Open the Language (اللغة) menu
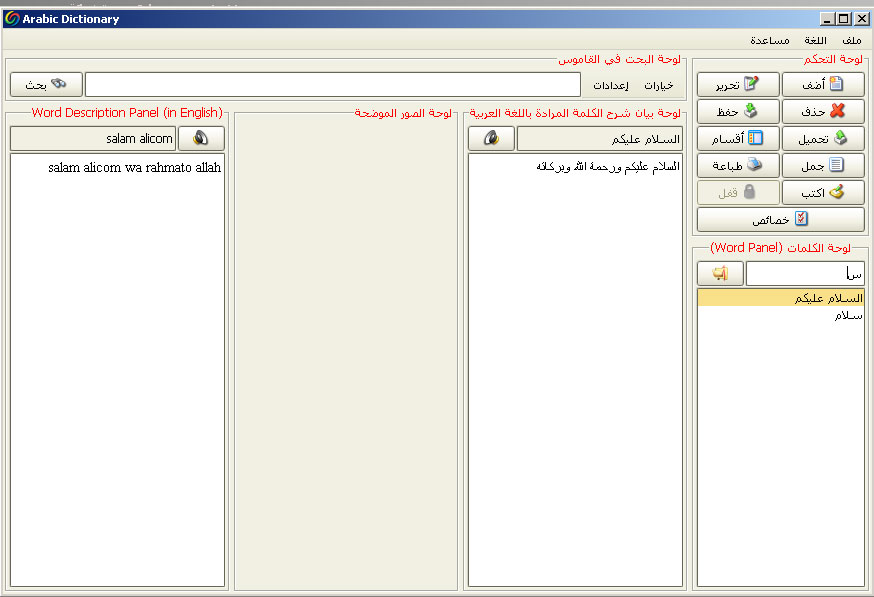Screen dimensions: 874x597 [x=815, y=40]
